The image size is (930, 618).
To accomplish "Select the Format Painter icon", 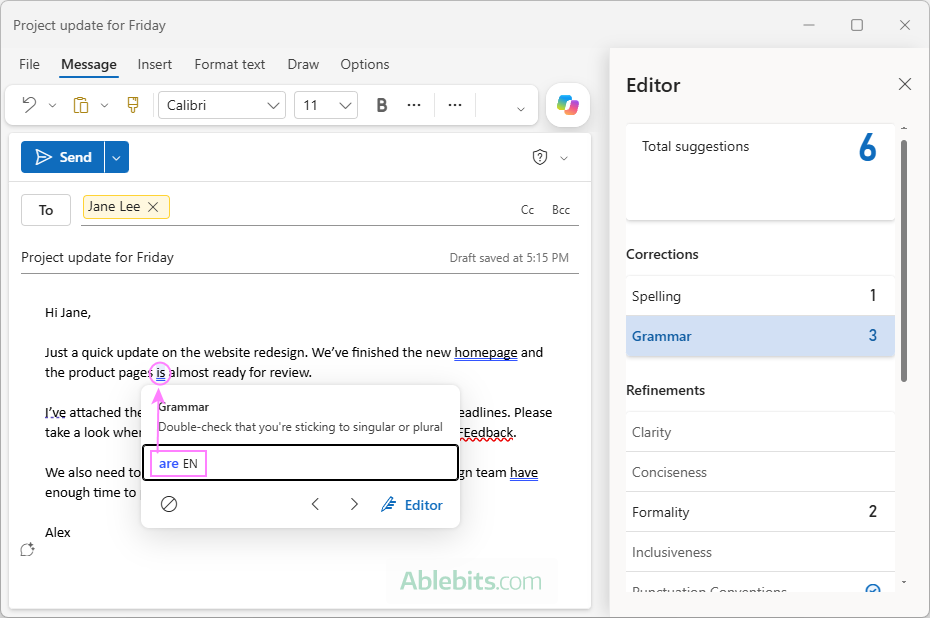I will click(x=133, y=105).
